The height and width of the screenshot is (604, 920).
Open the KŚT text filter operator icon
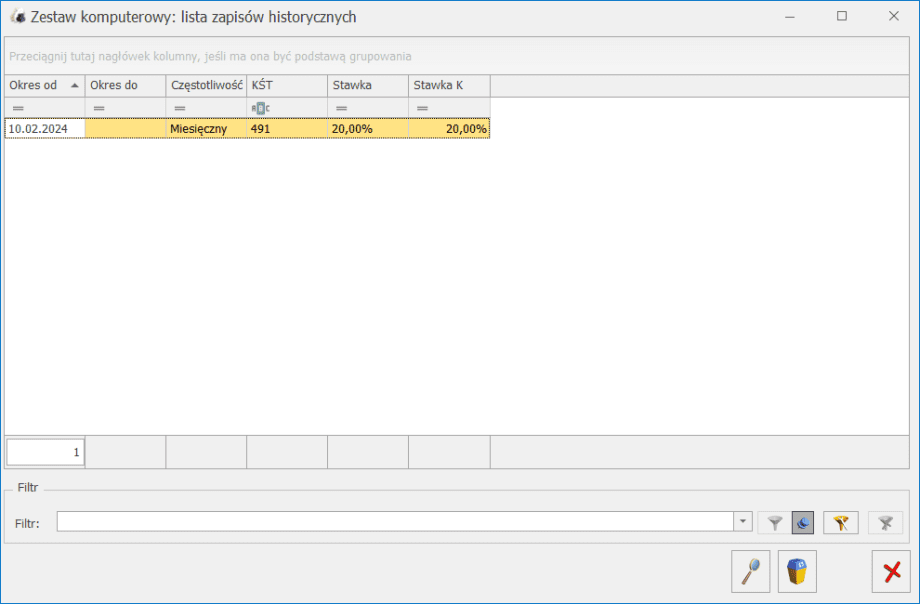(x=261, y=109)
